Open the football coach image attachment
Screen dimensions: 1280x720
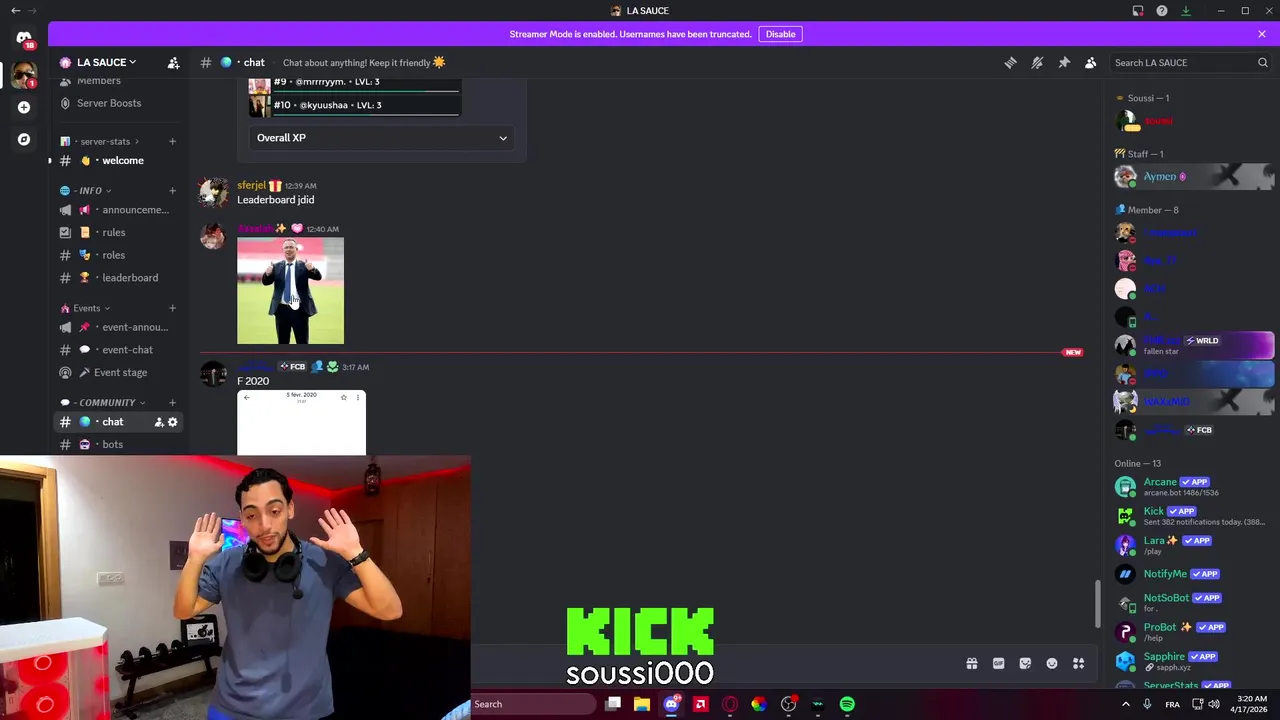pos(290,291)
